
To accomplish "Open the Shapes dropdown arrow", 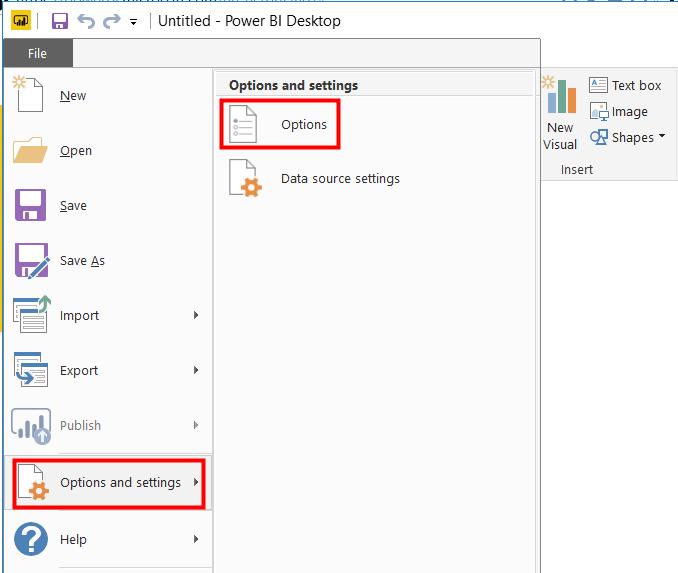I will click(662, 136).
